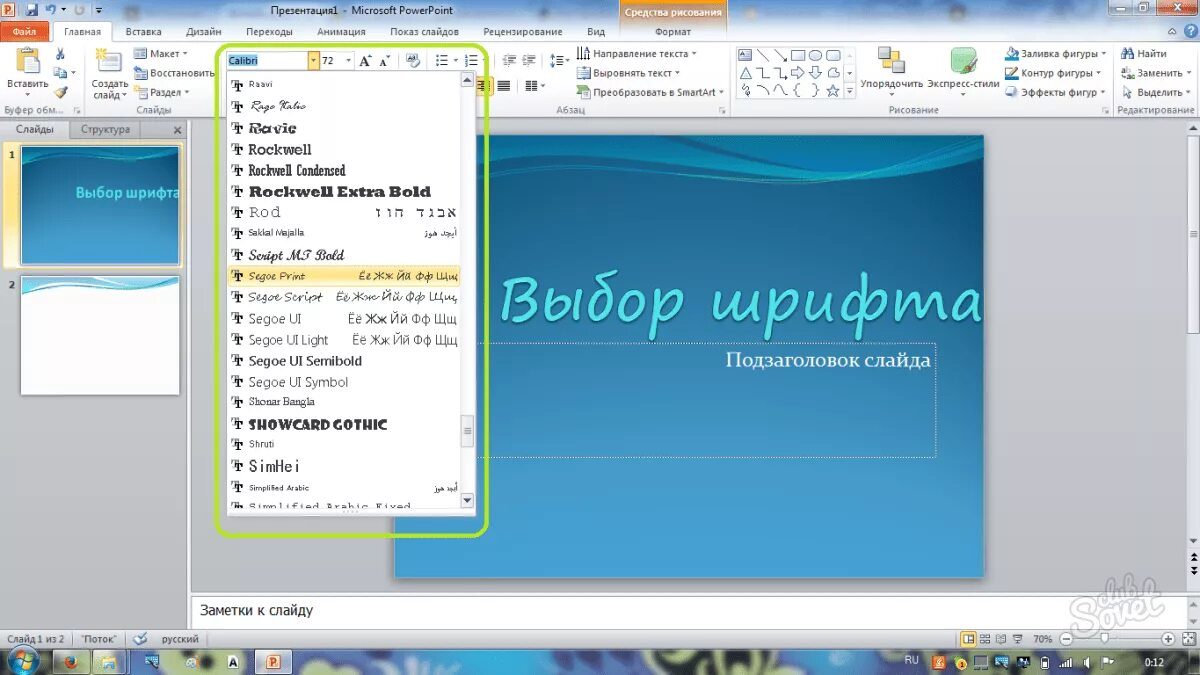This screenshot has width=1200, height=675.
Task: Click the numbered list icon
Action: pyautogui.click(x=471, y=61)
